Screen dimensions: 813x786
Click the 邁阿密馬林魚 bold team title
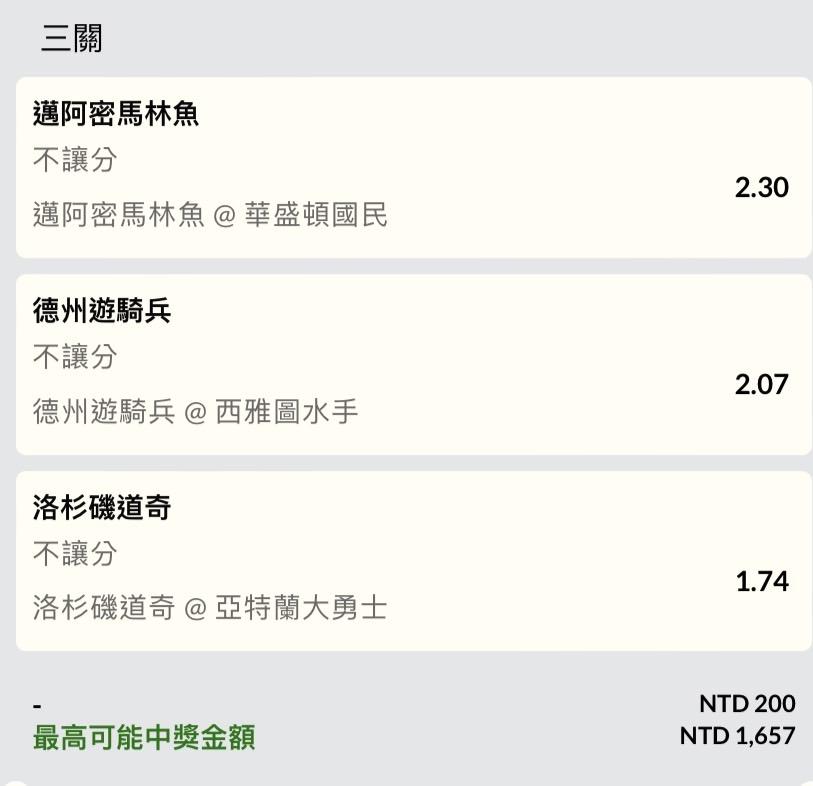pyautogui.click(x=116, y=114)
